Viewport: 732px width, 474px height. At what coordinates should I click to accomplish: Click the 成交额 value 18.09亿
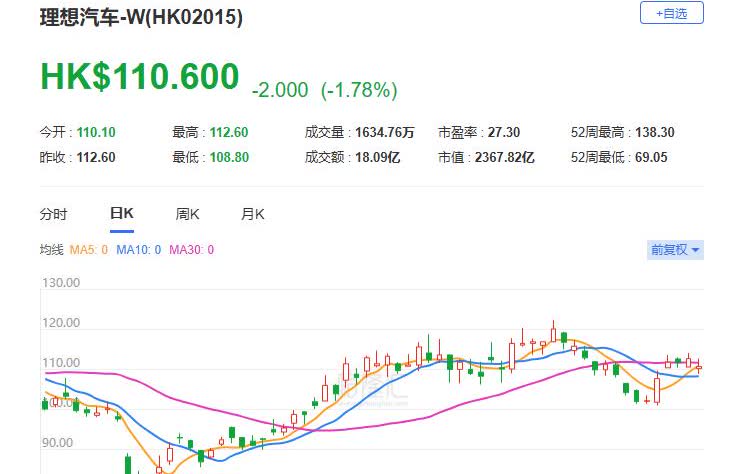pos(378,157)
